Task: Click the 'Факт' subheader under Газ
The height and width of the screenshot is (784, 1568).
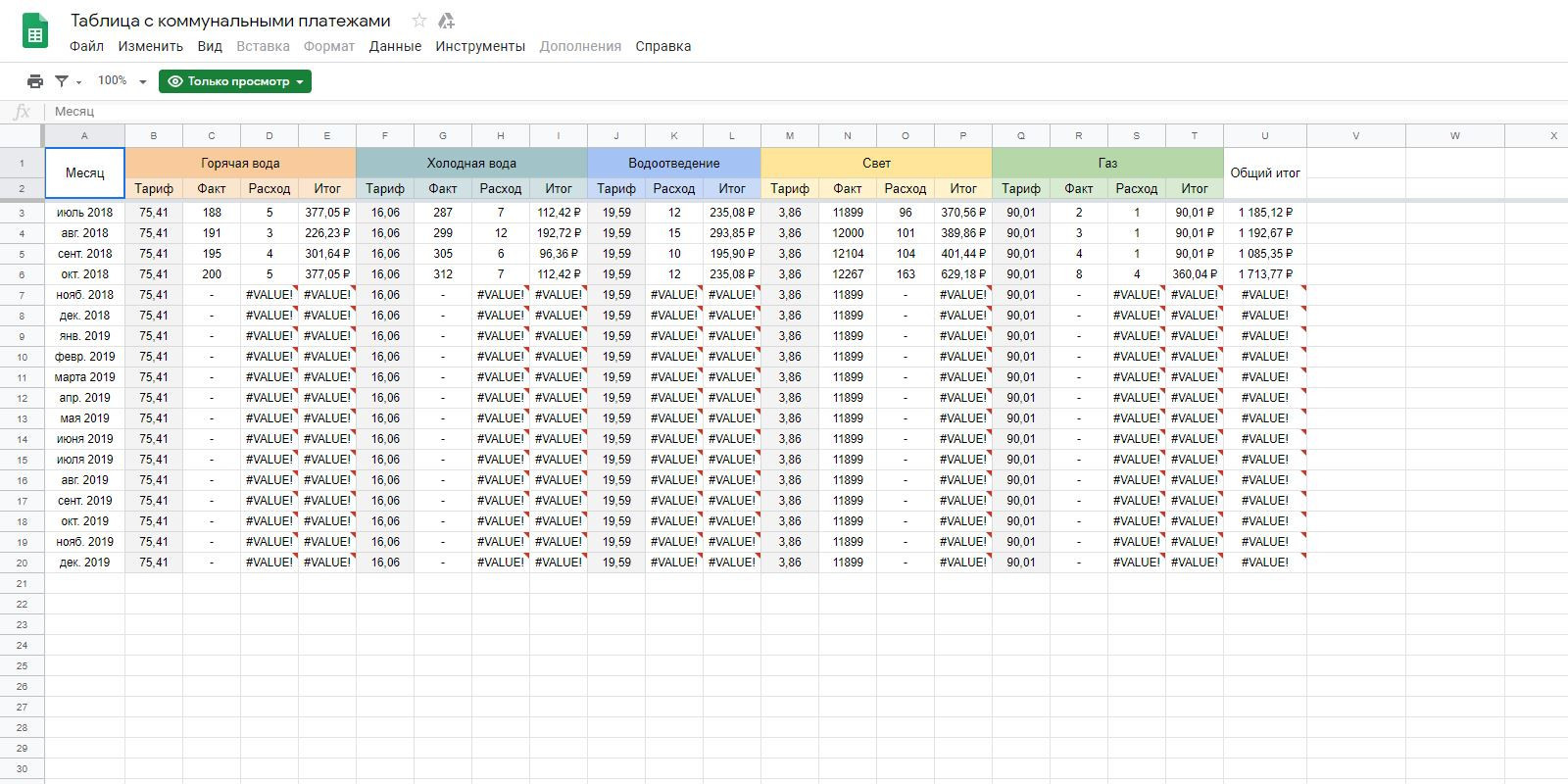Action: tap(1079, 188)
